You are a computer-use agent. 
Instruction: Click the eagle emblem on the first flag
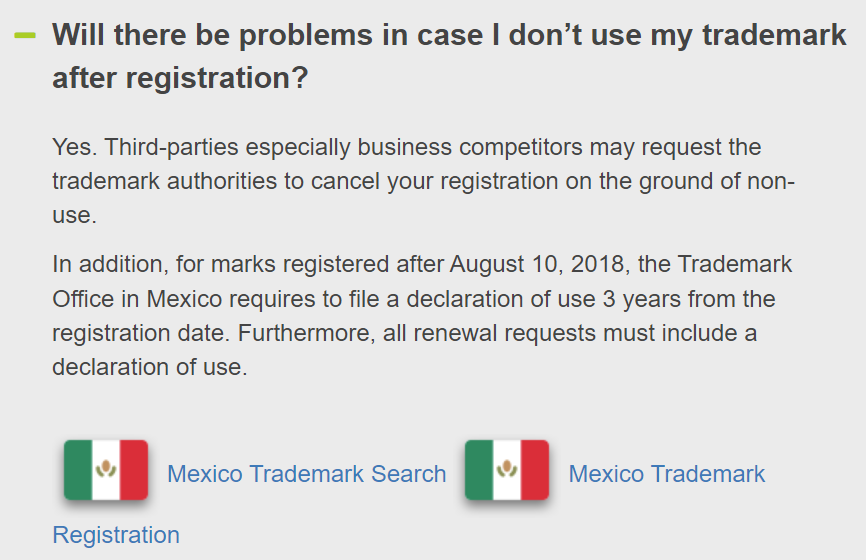pyautogui.click(x=105, y=469)
